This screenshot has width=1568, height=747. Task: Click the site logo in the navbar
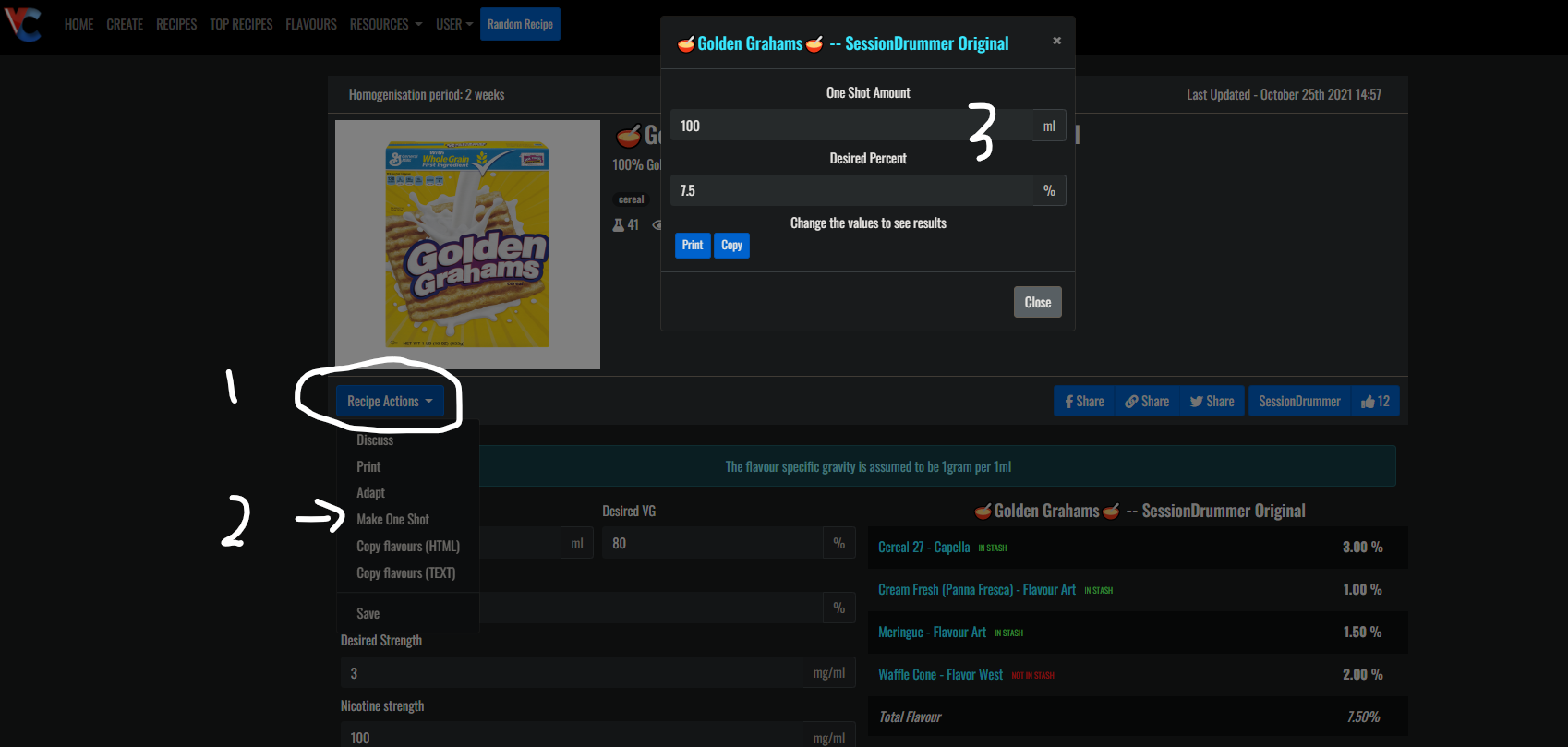[x=23, y=24]
